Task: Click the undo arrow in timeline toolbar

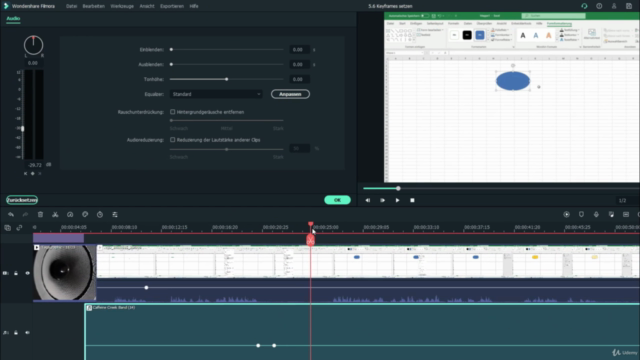Action: tap(11, 214)
